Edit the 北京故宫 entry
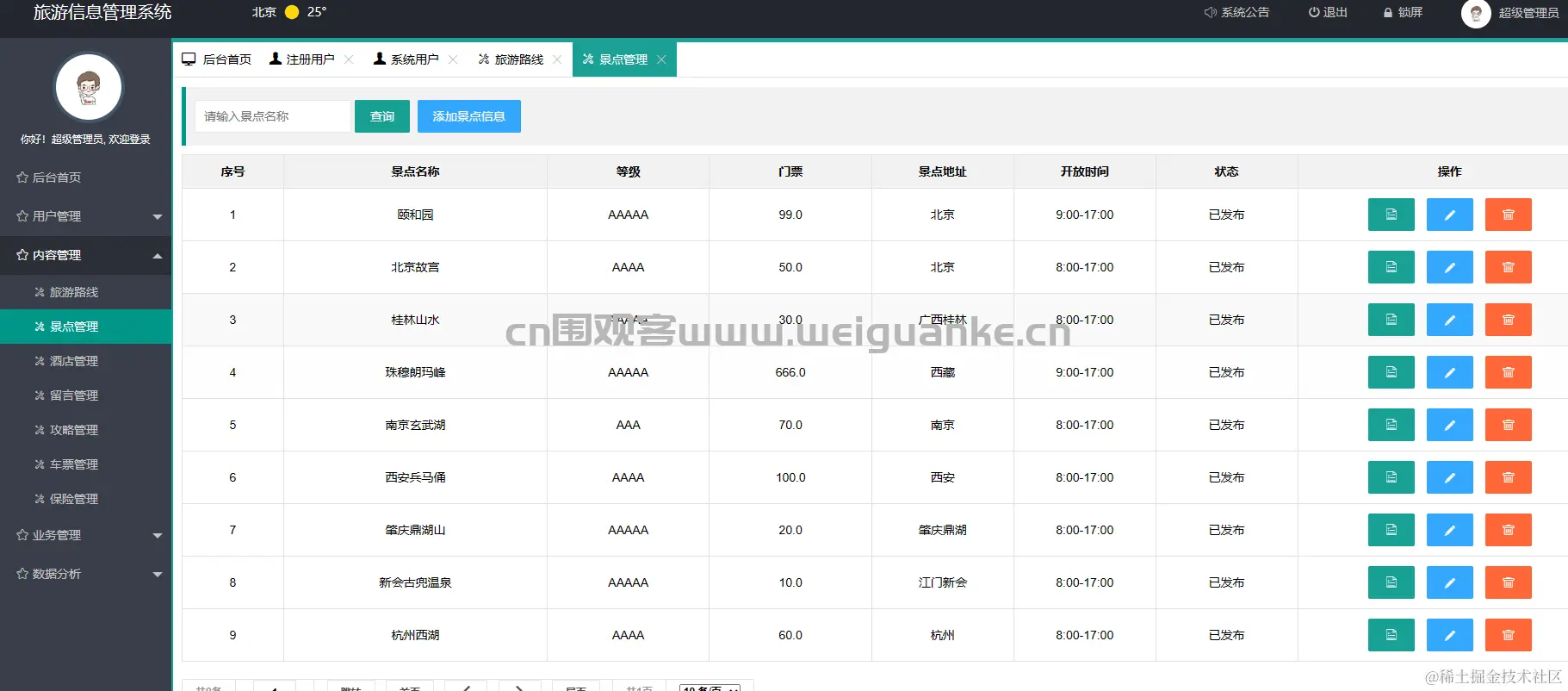1568x691 pixels. pyautogui.click(x=1449, y=267)
